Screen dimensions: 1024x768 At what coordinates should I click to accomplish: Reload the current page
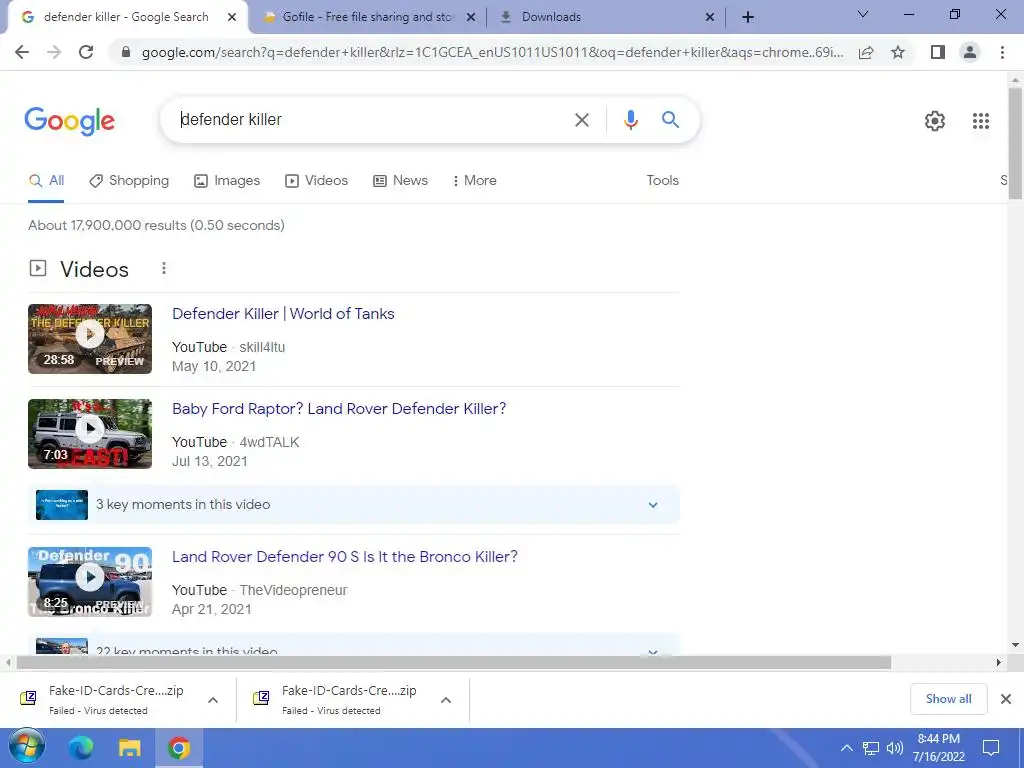[x=86, y=52]
